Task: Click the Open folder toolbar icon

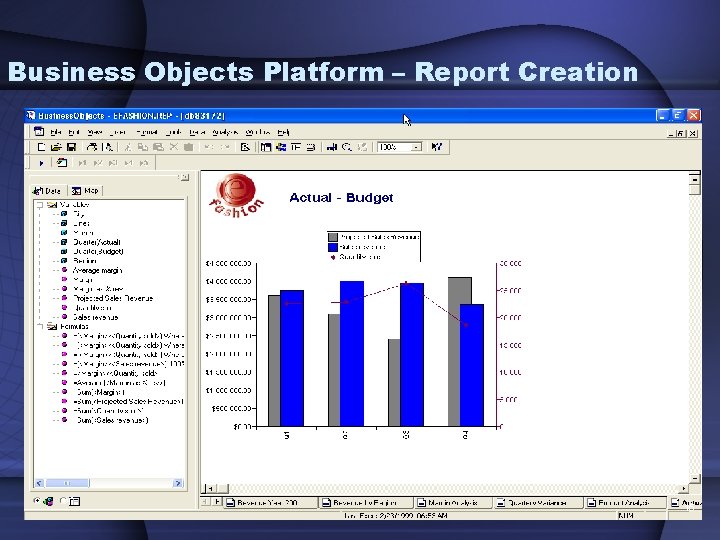Action: click(56, 147)
